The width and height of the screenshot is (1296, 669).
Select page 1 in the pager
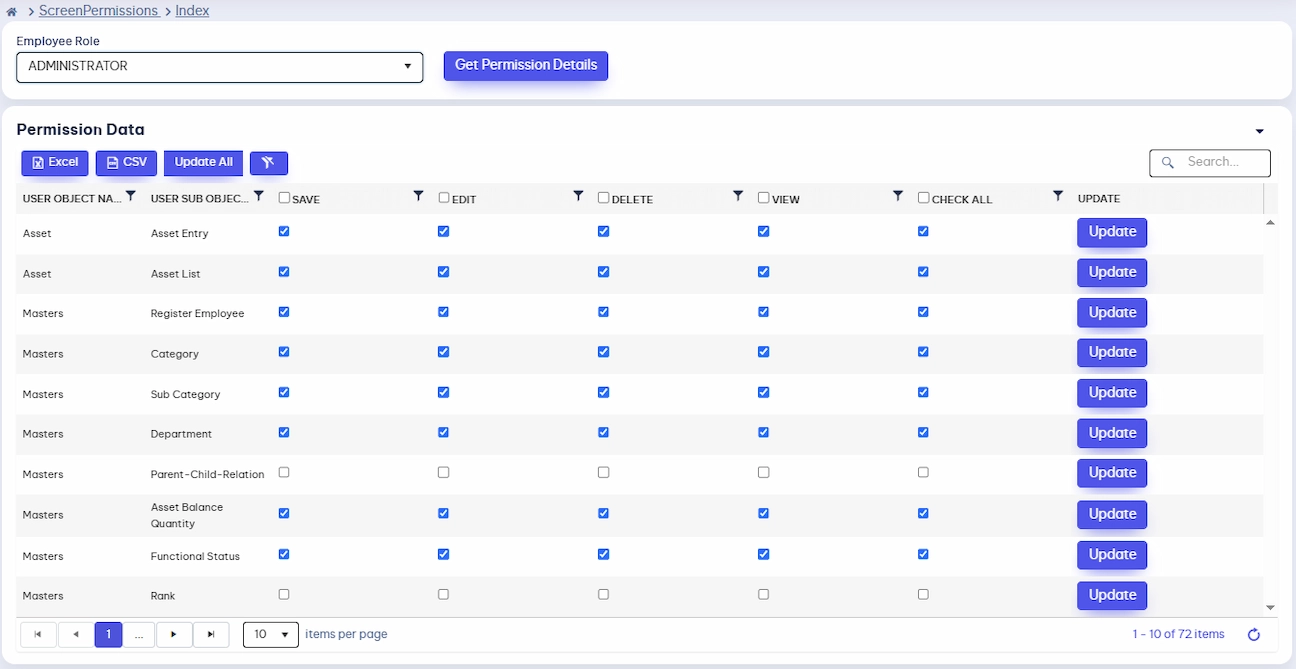click(108, 634)
